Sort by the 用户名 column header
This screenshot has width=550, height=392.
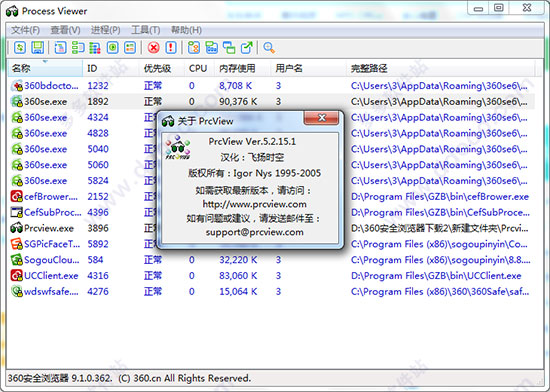(309, 68)
